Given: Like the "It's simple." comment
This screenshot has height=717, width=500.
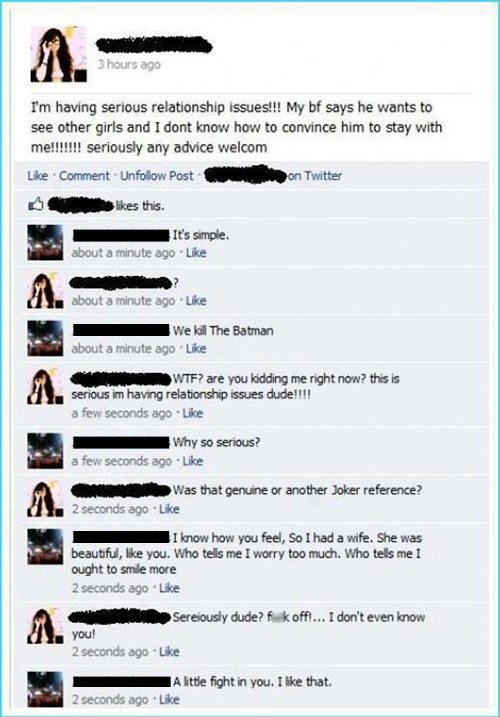Looking at the screenshot, I should click(x=196, y=252).
